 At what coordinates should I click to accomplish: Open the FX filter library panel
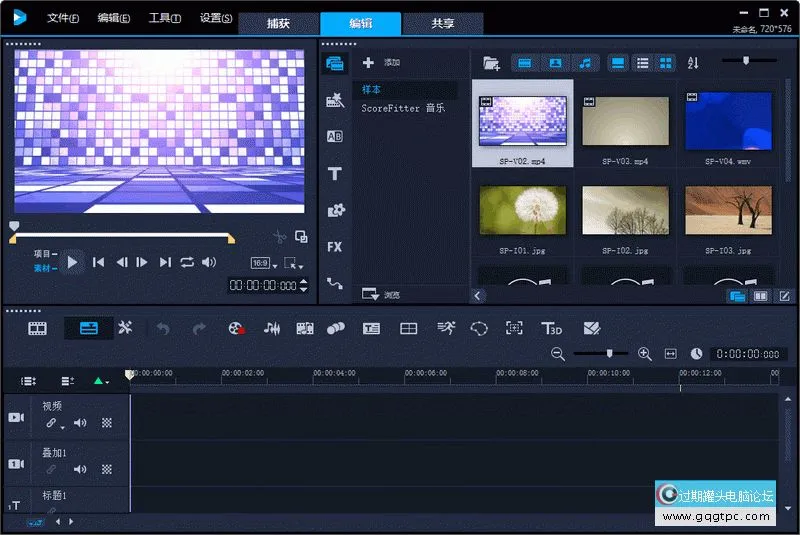335,246
